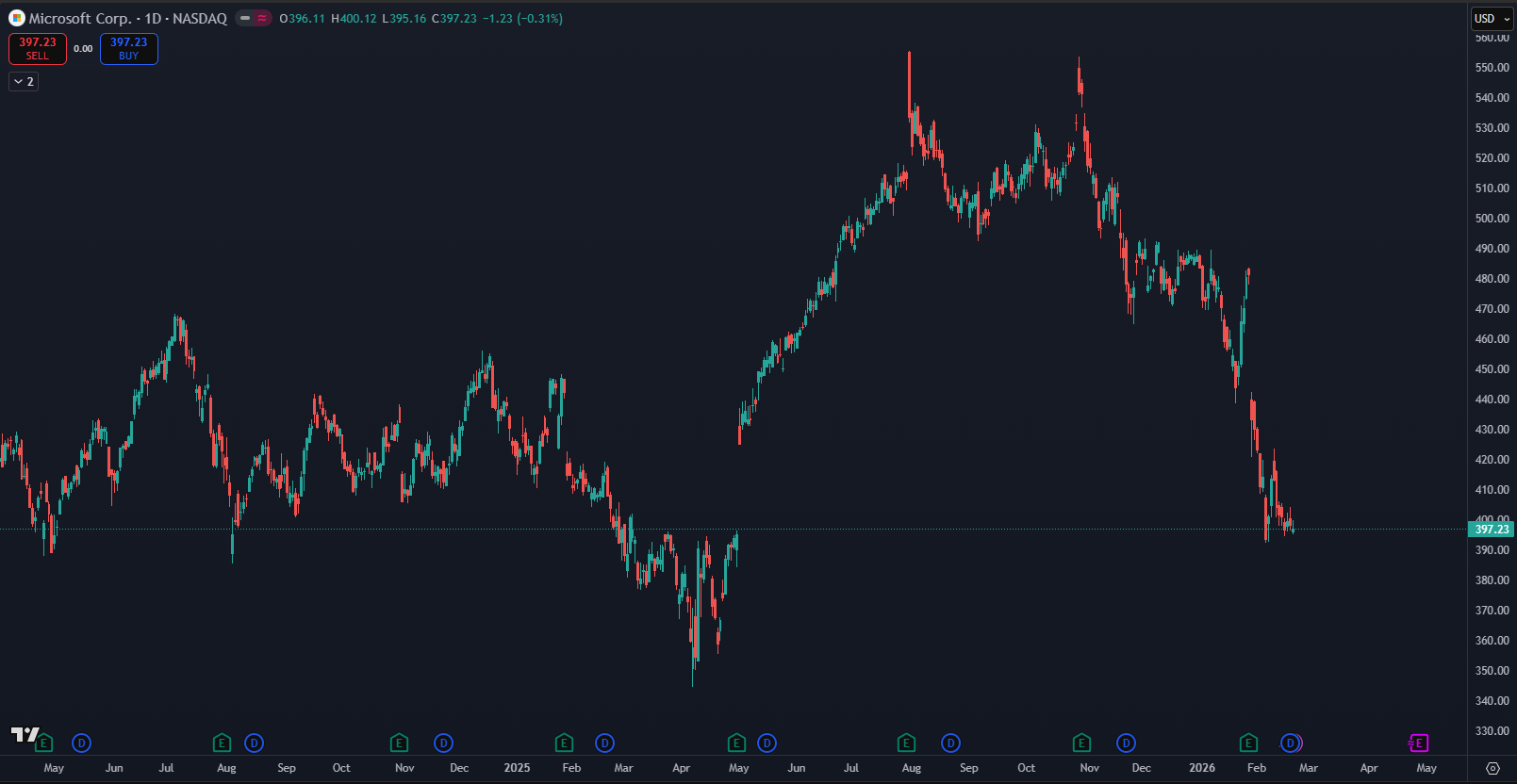Screen dimensions: 1517x784
Task: Click the dividend marker just before Mar 2025
Action: (604, 743)
